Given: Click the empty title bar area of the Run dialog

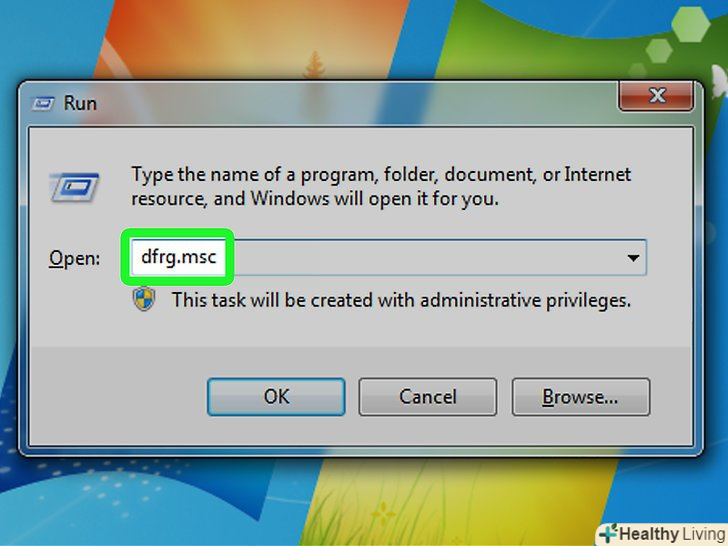Looking at the screenshot, I should coord(353,103).
